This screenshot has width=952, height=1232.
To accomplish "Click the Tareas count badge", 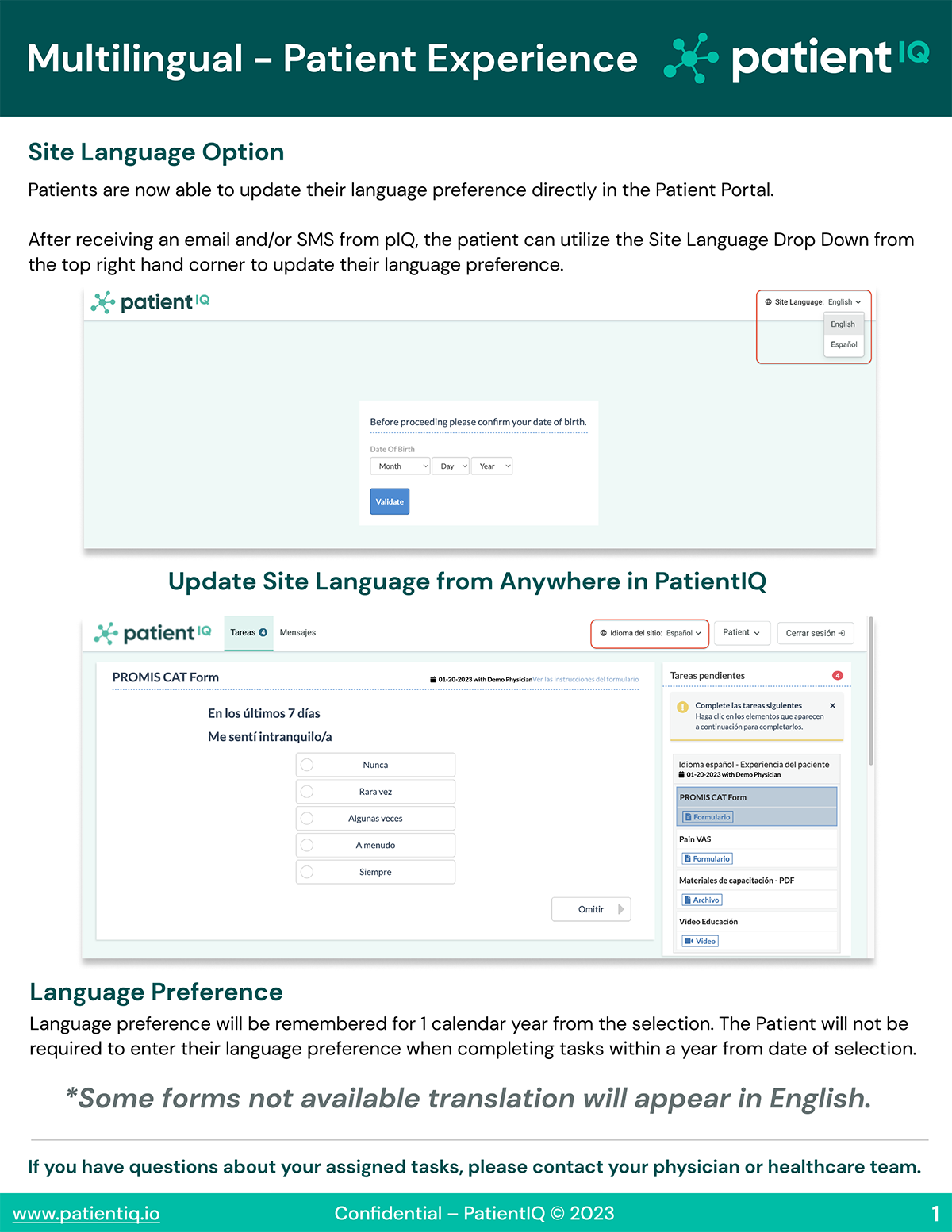I will tap(263, 633).
